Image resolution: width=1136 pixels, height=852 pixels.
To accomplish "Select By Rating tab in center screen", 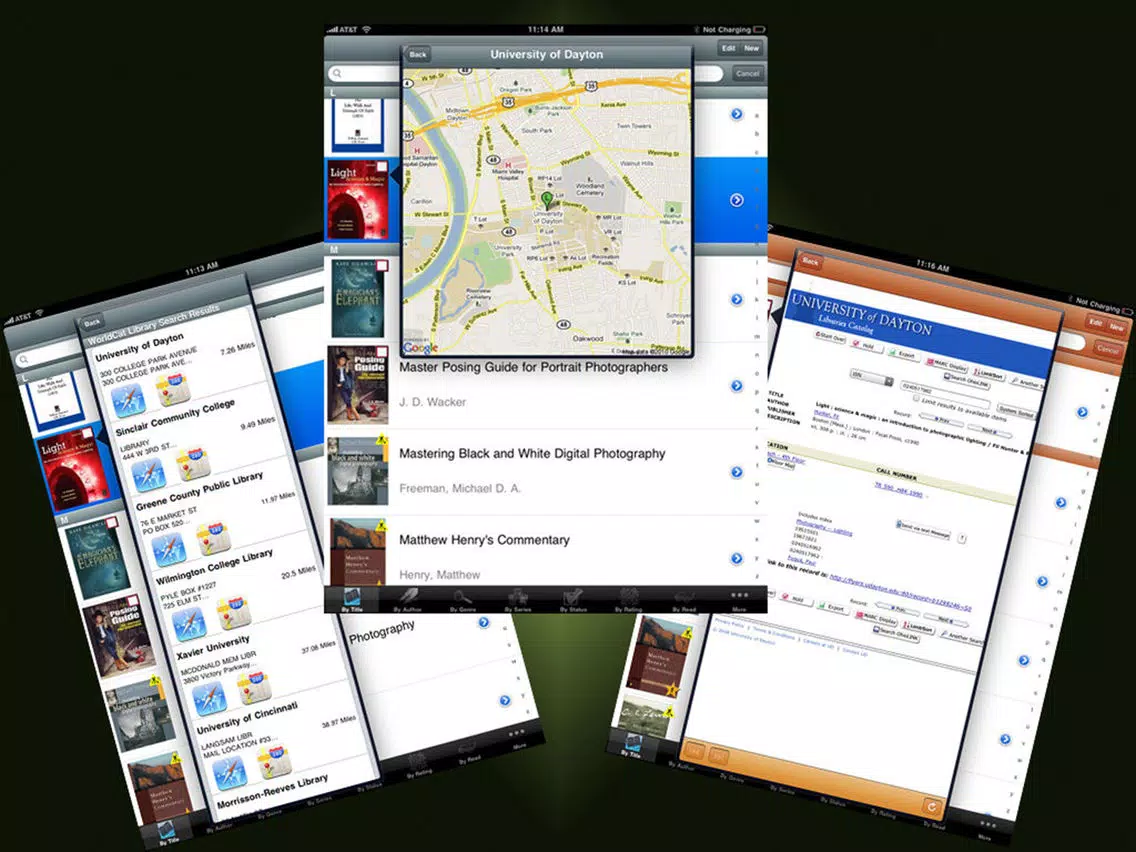I will pos(628,600).
